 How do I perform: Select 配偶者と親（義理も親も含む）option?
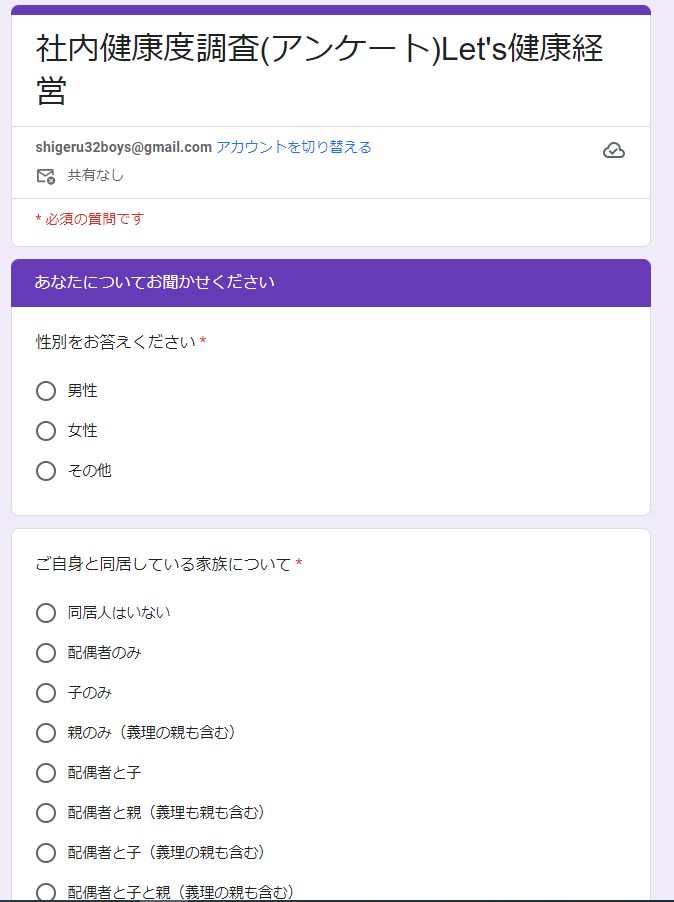46,813
